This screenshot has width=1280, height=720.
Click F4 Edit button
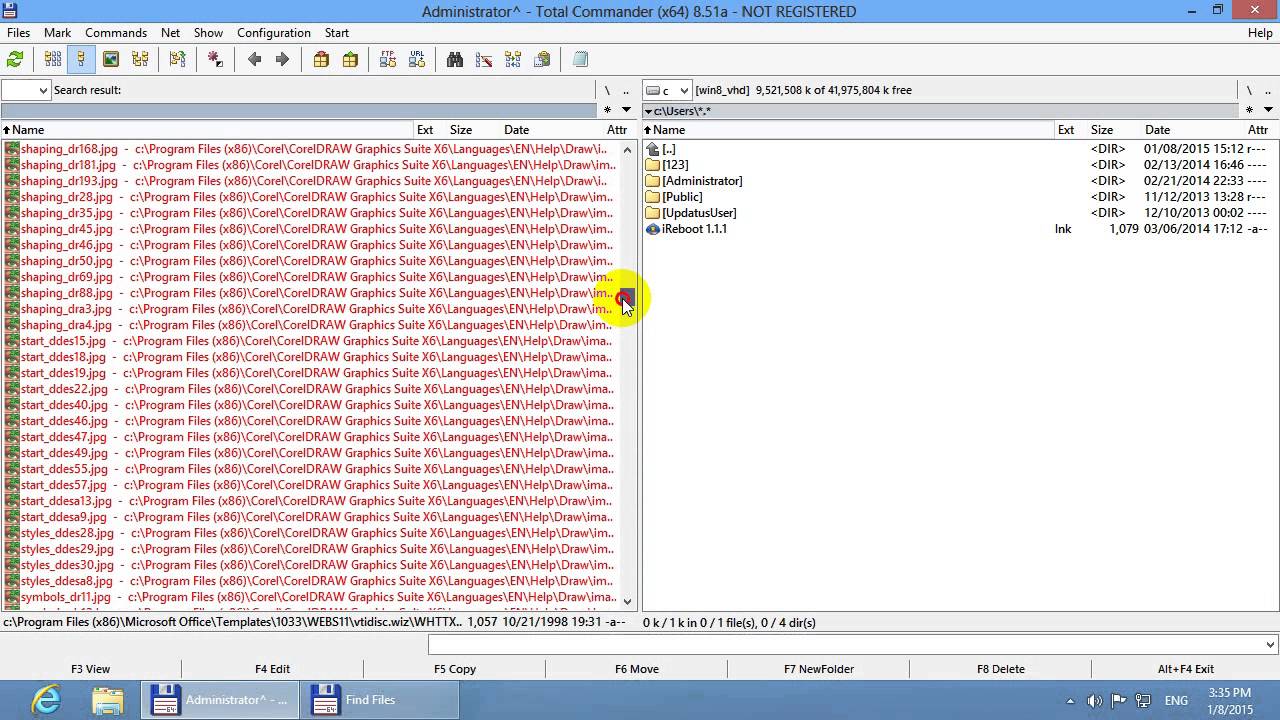[x=272, y=669]
